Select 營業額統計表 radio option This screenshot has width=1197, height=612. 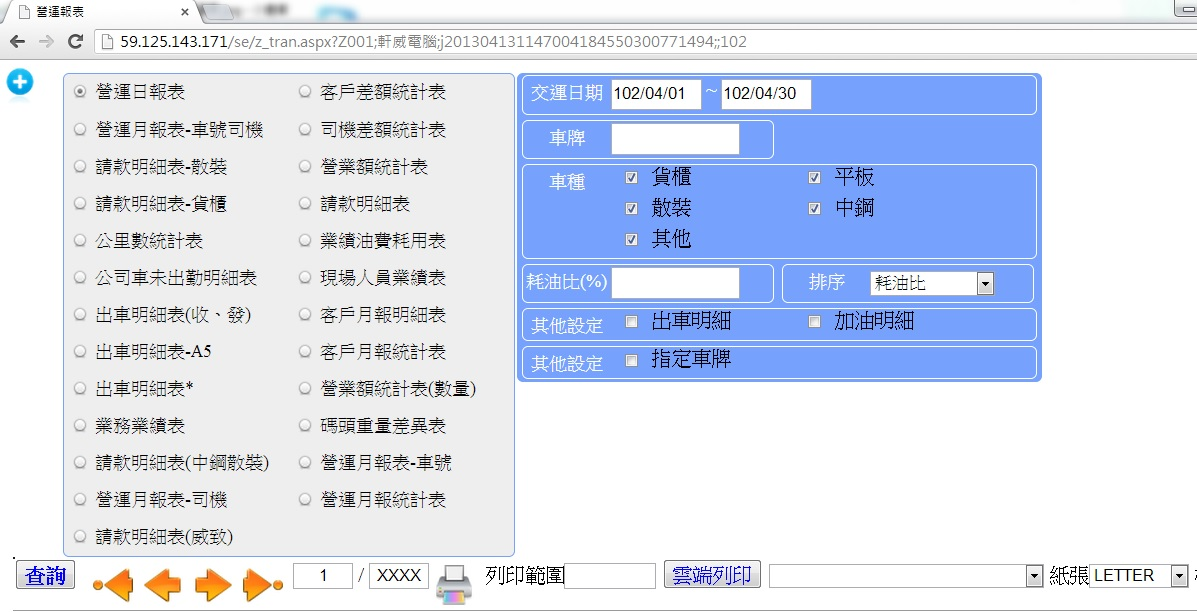coord(305,166)
